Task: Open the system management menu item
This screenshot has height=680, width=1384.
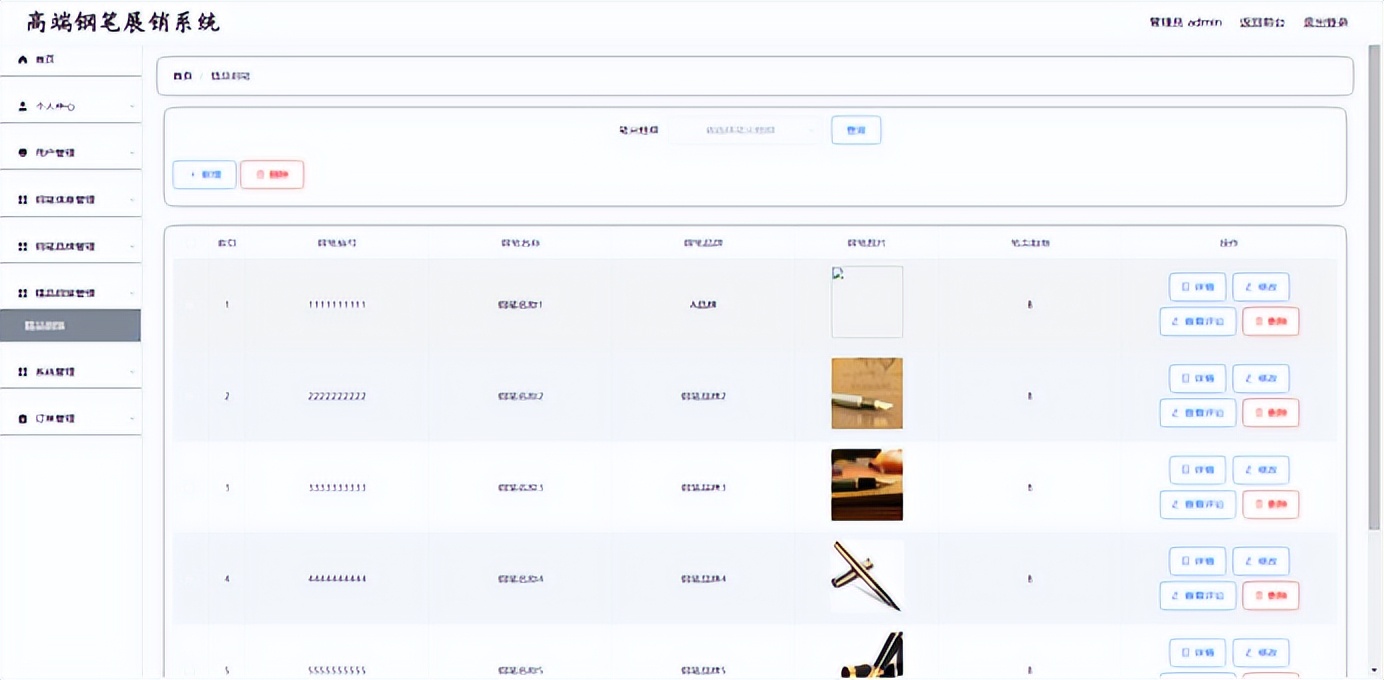Action: (70, 372)
